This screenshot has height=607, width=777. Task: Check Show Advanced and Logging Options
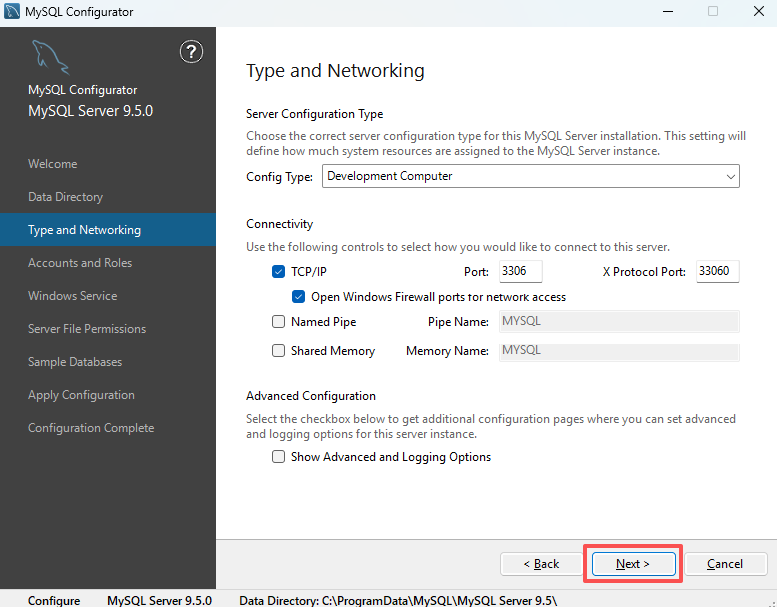(x=278, y=456)
